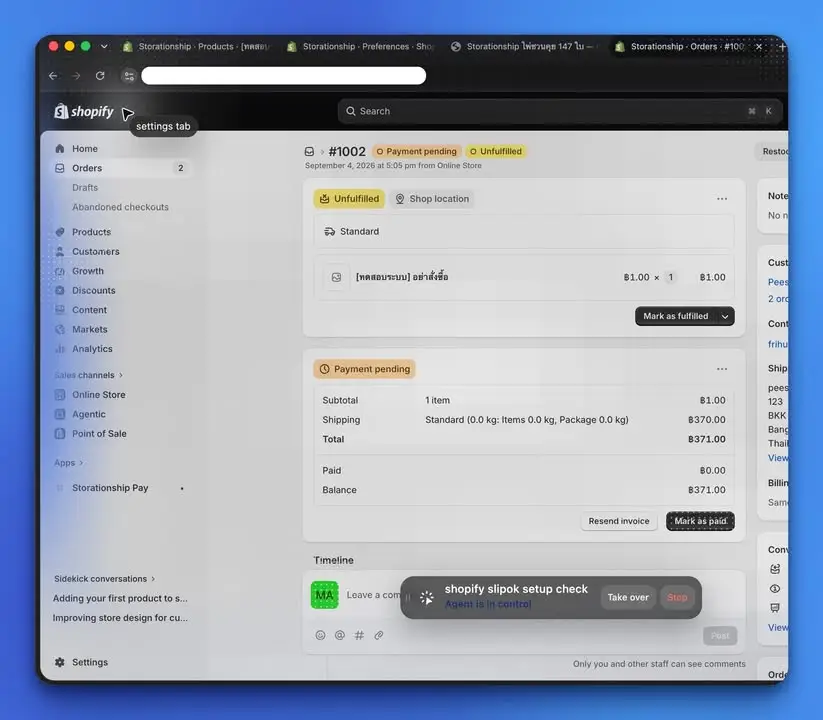Open a new browser tab
823x720 pixels.
point(782,47)
